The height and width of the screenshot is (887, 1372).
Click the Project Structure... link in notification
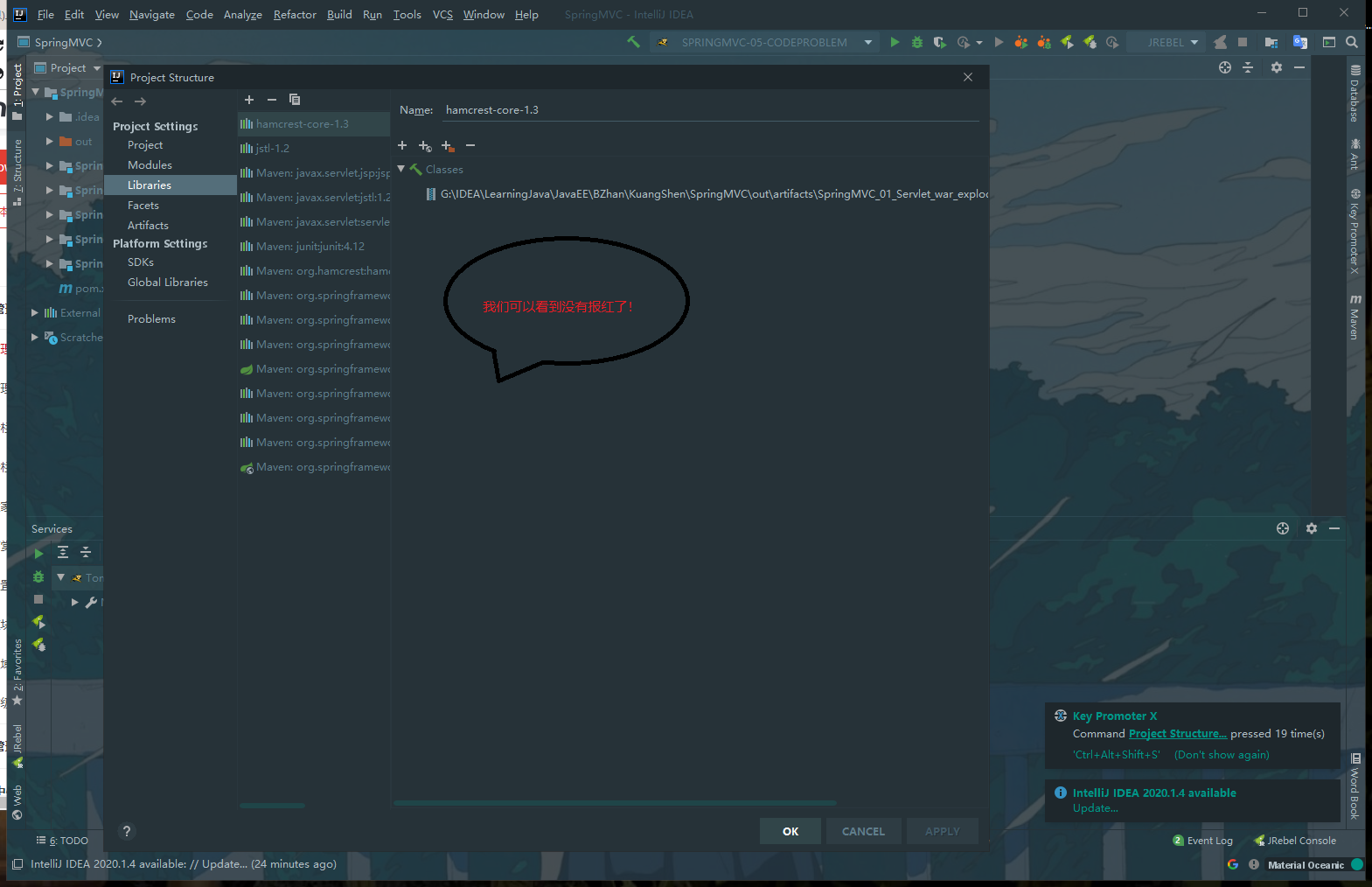[1178, 733]
